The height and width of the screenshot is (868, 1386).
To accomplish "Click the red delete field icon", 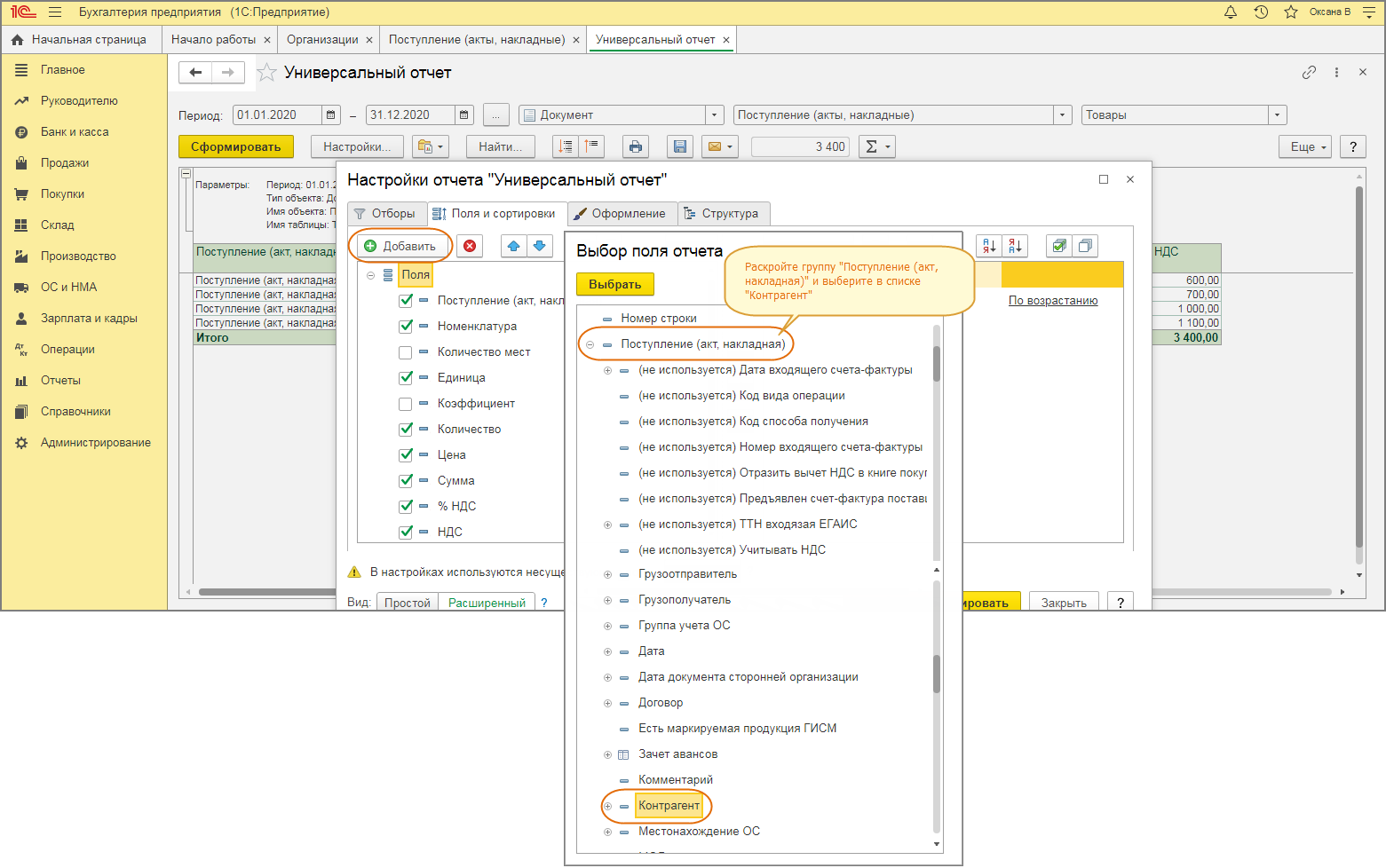I will click(x=470, y=246).
